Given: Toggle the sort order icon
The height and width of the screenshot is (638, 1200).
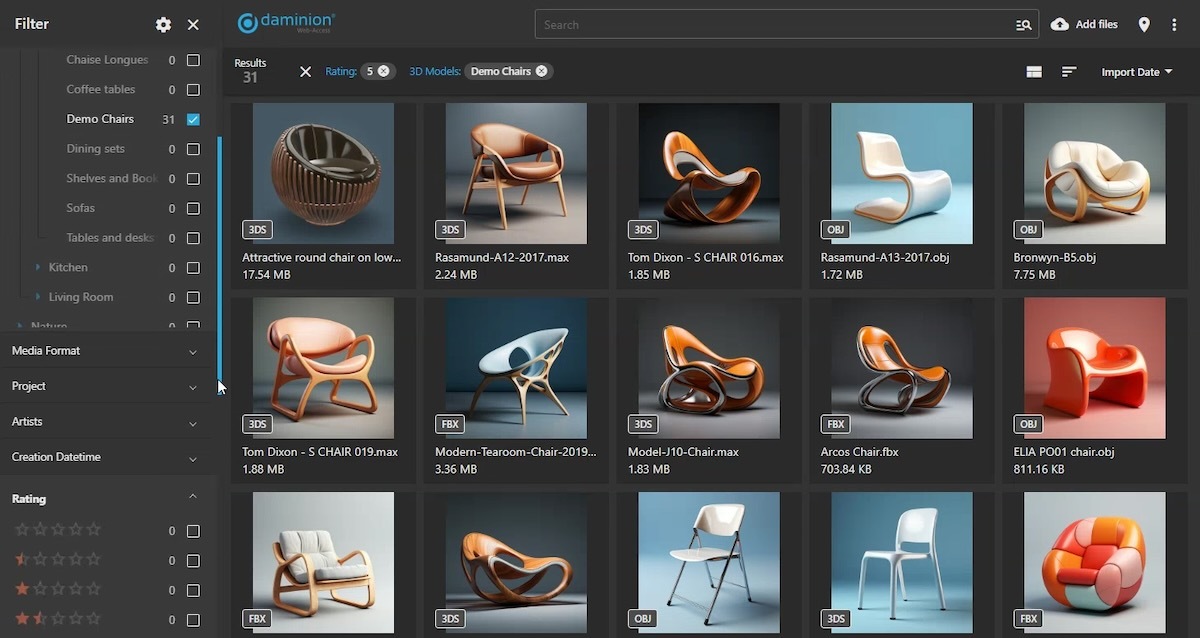Looking at the screenshot, I should pos(1069,72).
